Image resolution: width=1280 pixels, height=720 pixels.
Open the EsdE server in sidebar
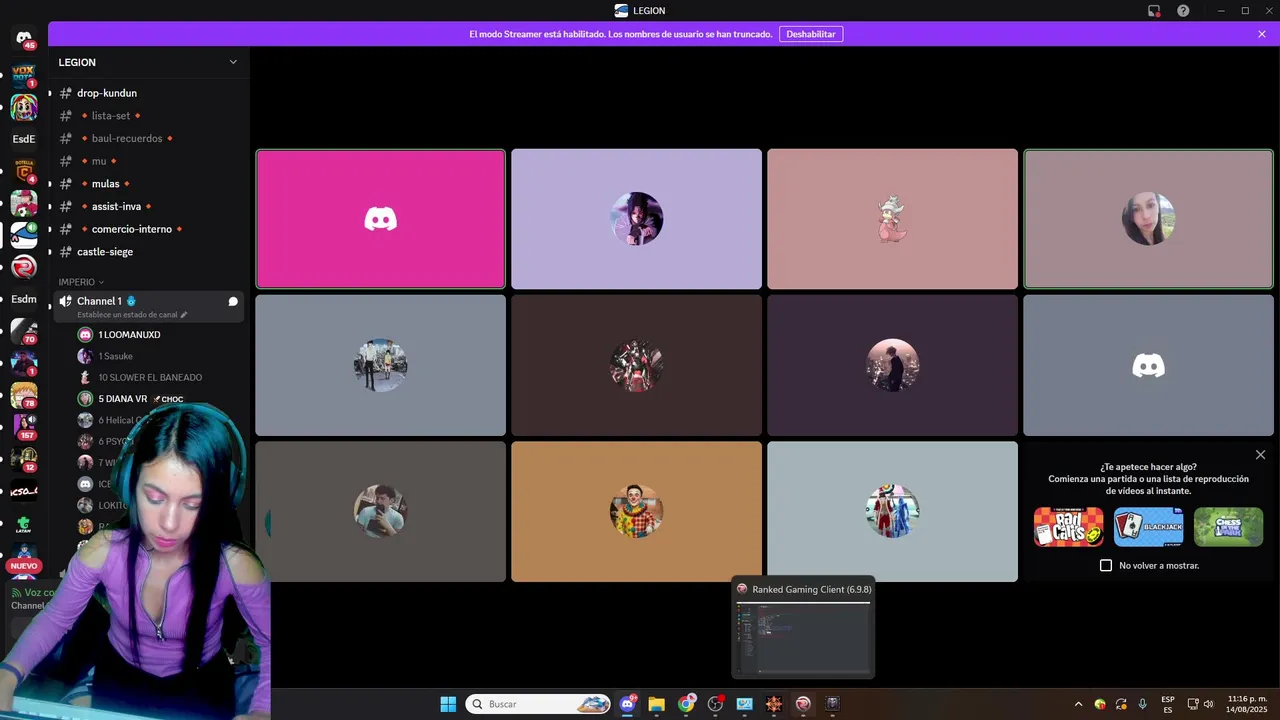24,139
